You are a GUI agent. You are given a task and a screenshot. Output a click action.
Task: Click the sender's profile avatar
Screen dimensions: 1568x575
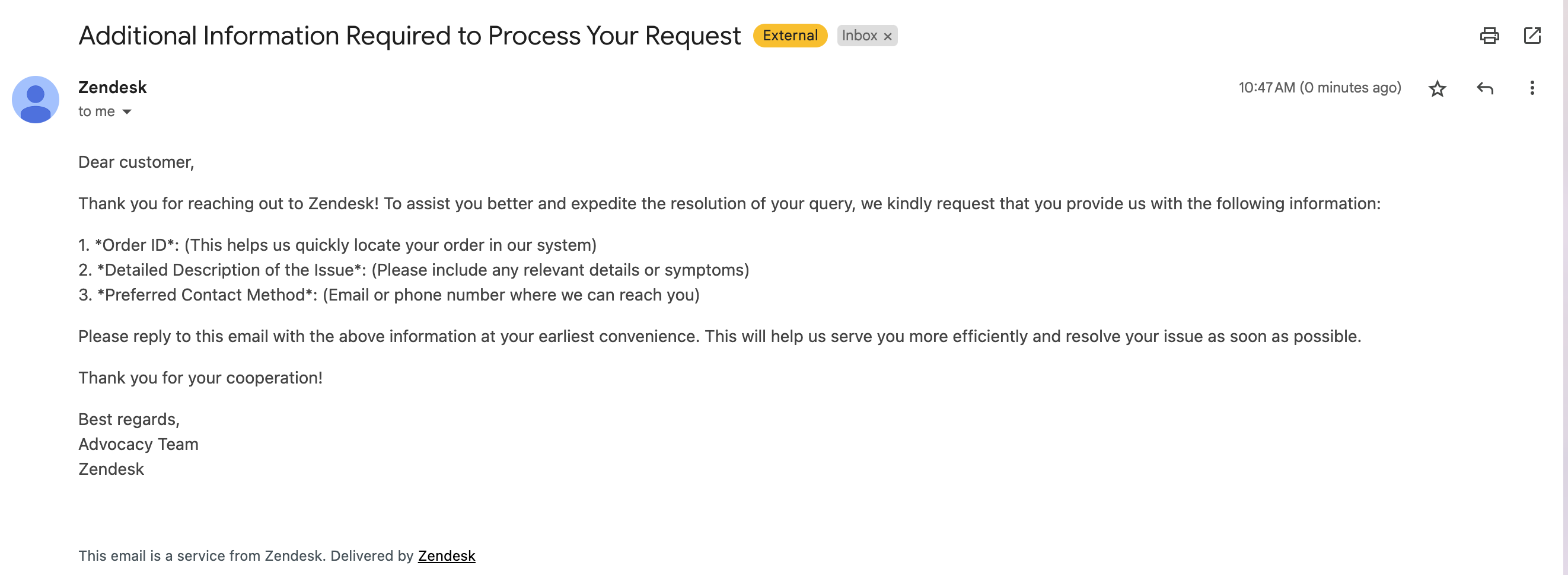coord(36,100)
